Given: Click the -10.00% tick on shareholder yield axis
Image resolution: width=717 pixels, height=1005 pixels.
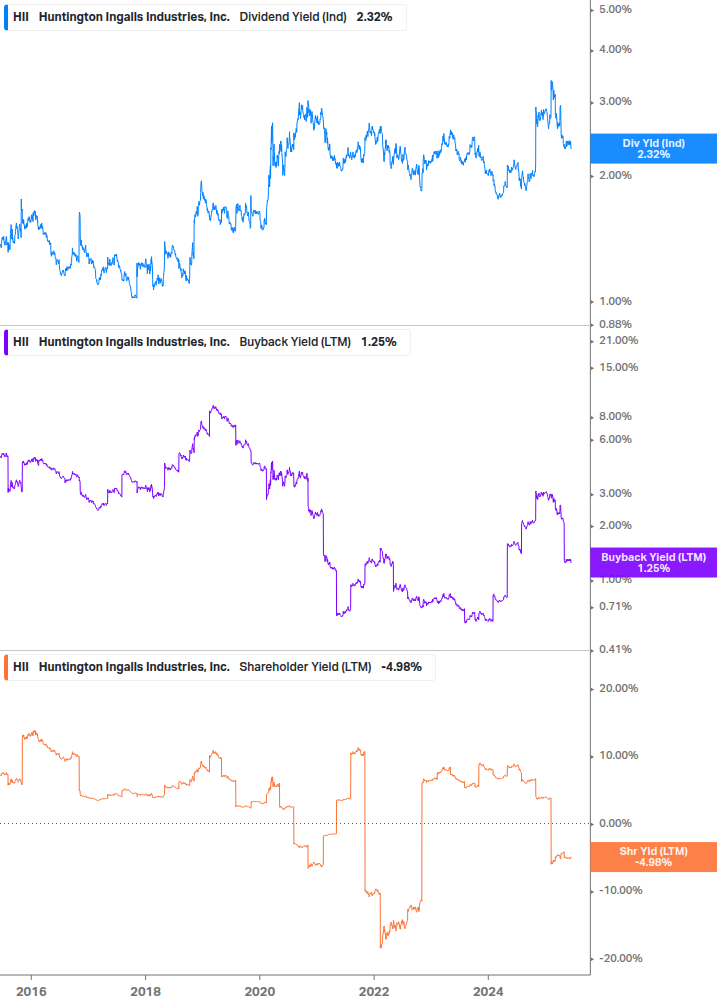Looking at the screenshot, I should [x=620, y=890].
